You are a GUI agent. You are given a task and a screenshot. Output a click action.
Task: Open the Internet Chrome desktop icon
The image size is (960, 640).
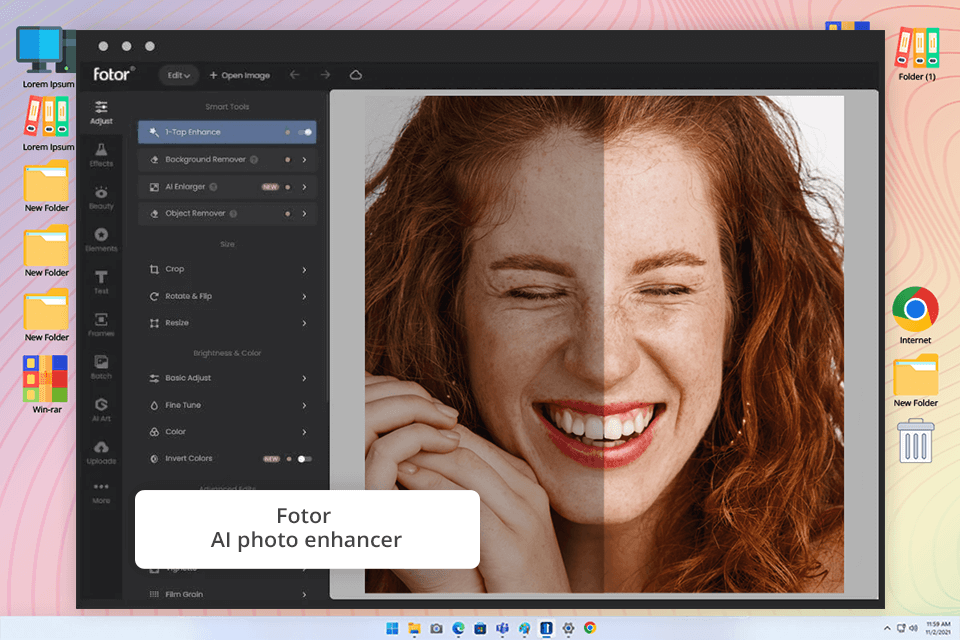tap(915, 315)
